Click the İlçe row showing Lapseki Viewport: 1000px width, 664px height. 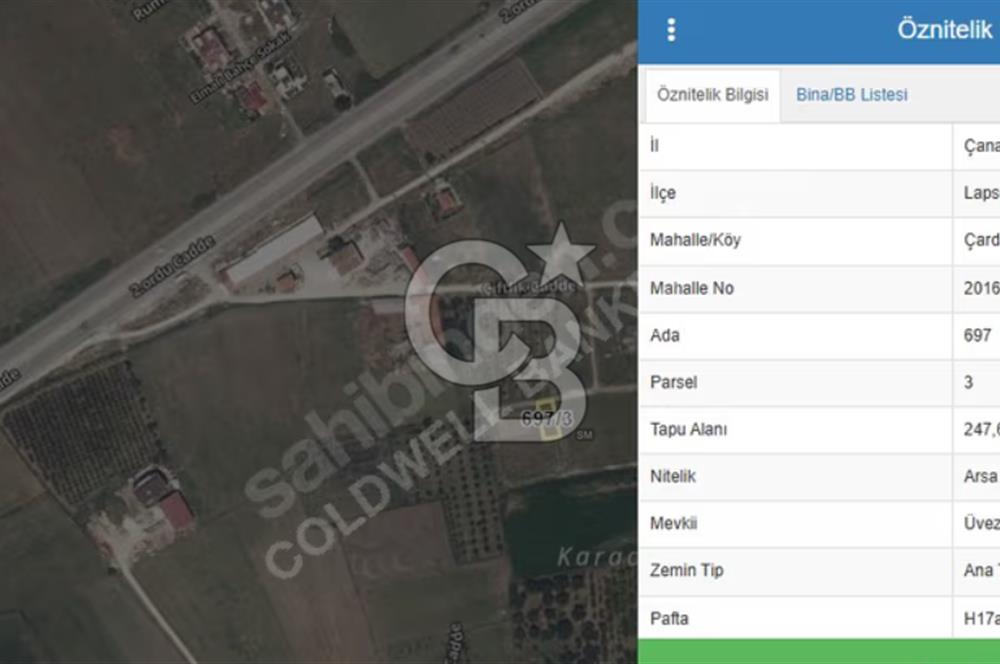[x=800, y=193]
